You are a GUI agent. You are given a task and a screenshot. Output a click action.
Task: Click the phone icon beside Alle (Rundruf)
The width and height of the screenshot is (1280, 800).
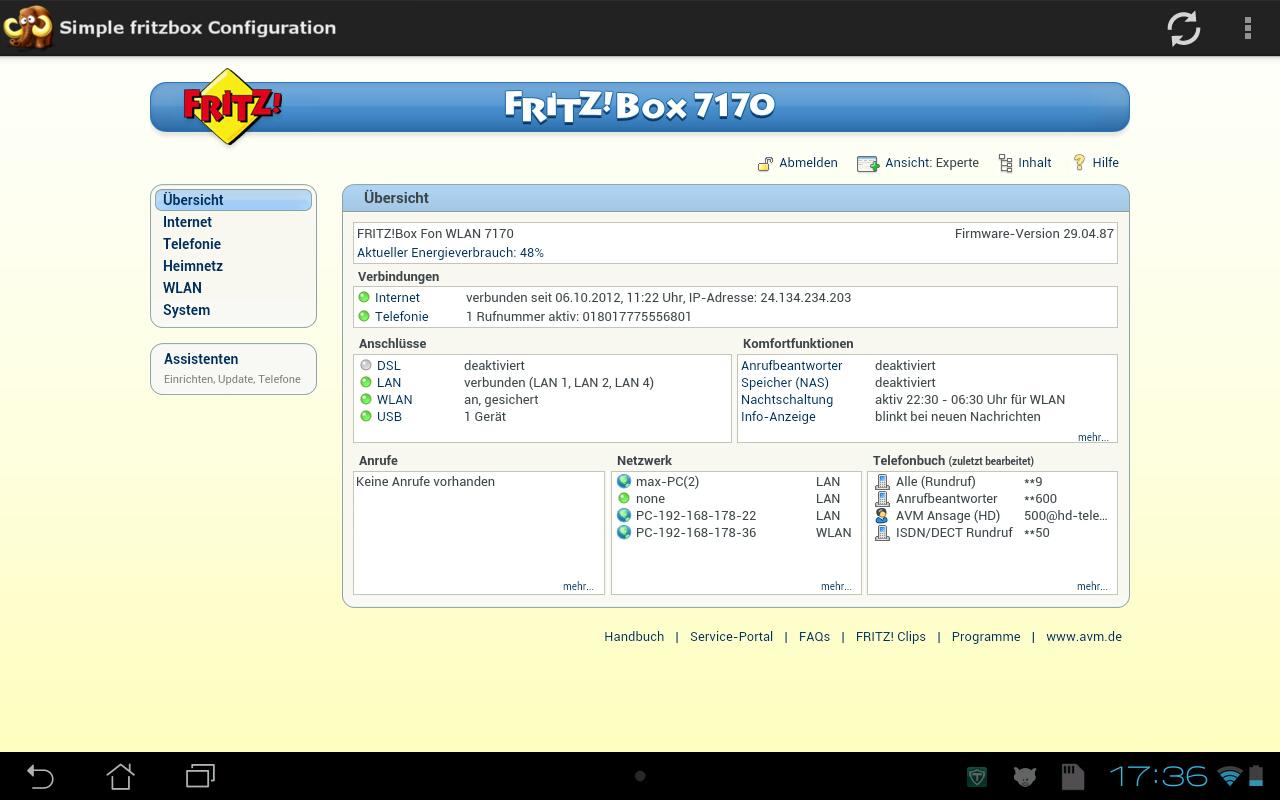point(882,482)
